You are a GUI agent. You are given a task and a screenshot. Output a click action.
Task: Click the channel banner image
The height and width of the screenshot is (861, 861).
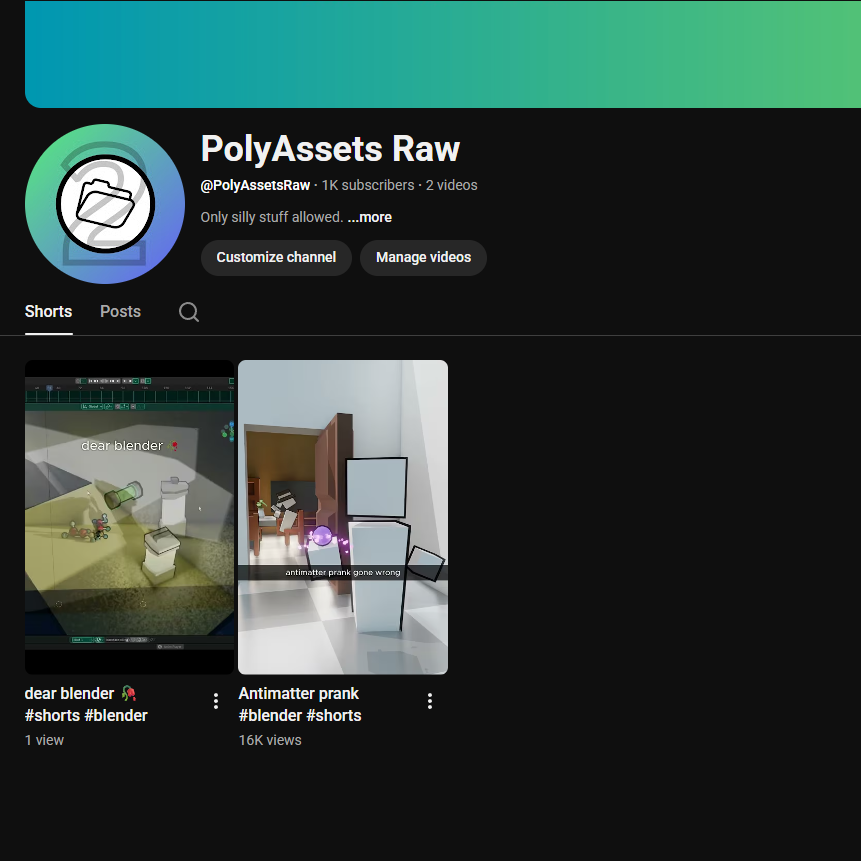click(443, 54)
